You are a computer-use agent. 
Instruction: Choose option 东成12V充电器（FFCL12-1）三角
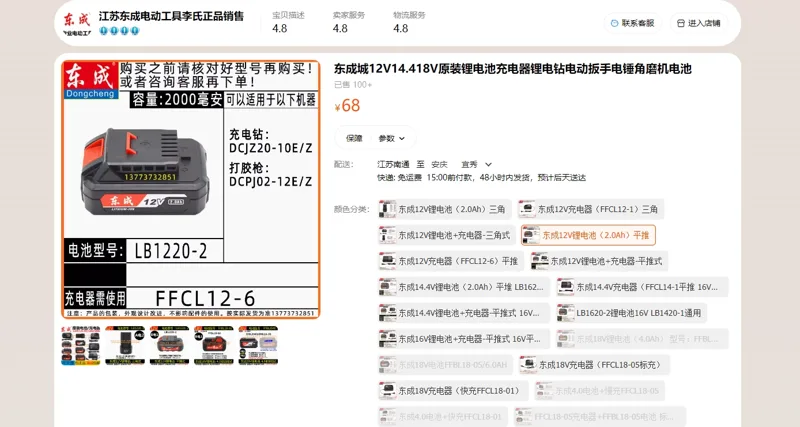[591, 209]
